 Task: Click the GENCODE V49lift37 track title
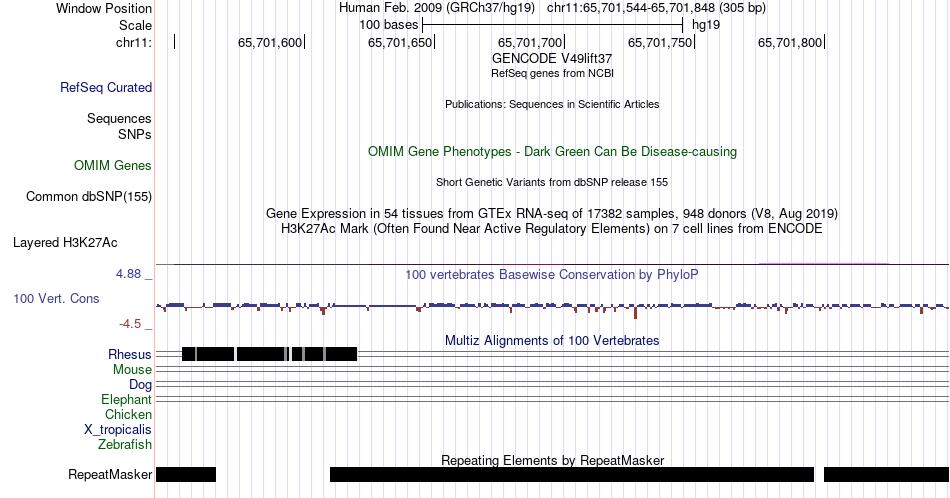[552, 59]
